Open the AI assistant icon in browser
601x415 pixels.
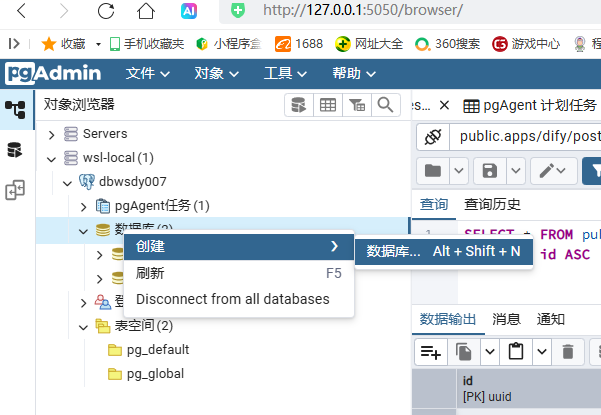[x=189, y=11]
